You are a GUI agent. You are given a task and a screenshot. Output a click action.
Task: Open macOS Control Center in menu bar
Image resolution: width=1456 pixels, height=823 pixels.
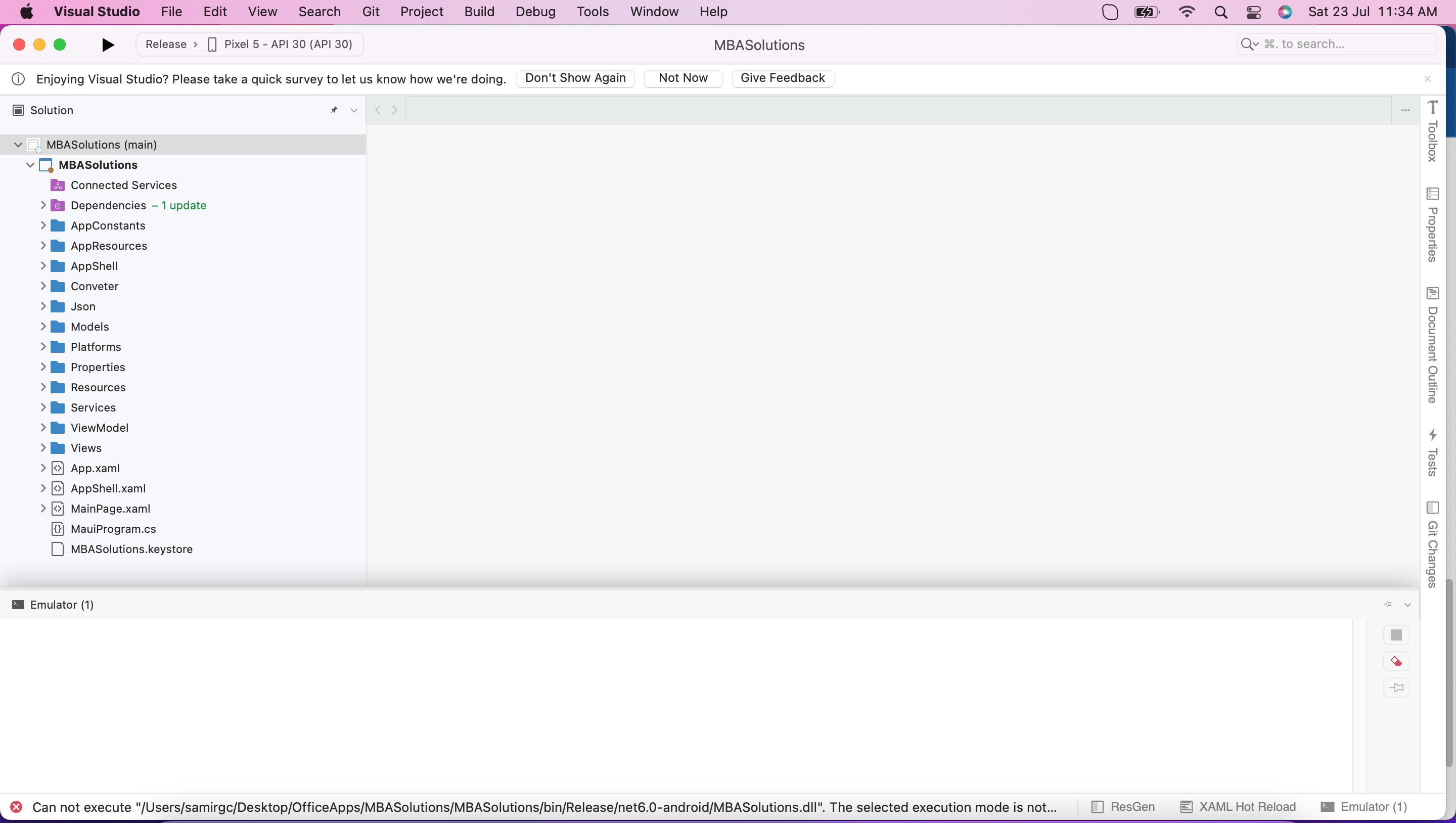pos(1254,12)
